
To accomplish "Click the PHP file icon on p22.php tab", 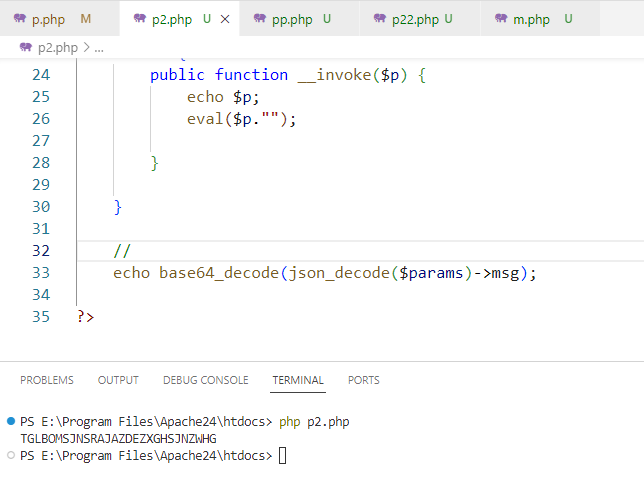I will pyautogui.click(x=379, y=19).
